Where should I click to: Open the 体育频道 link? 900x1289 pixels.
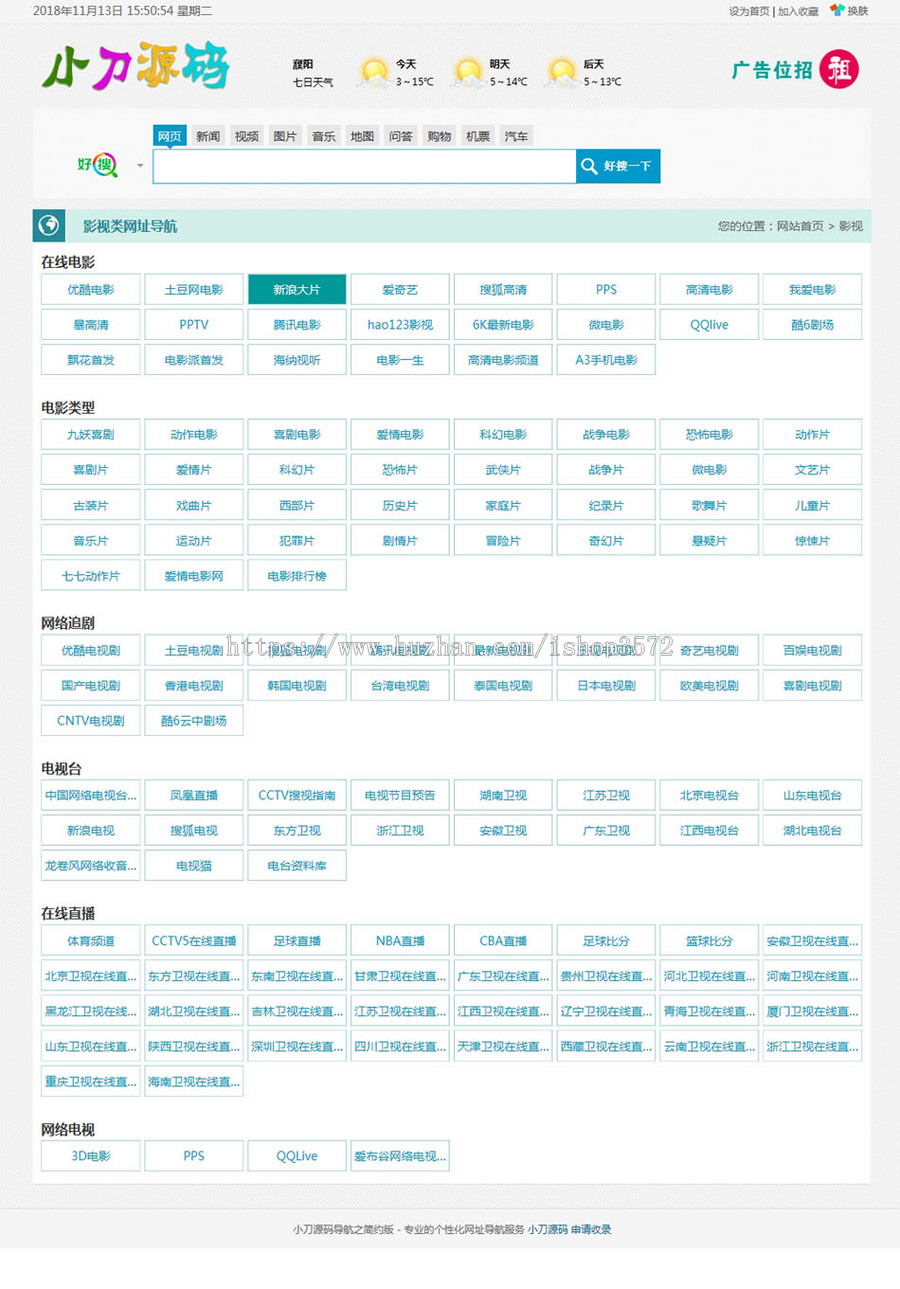click(x=91, y=941)
